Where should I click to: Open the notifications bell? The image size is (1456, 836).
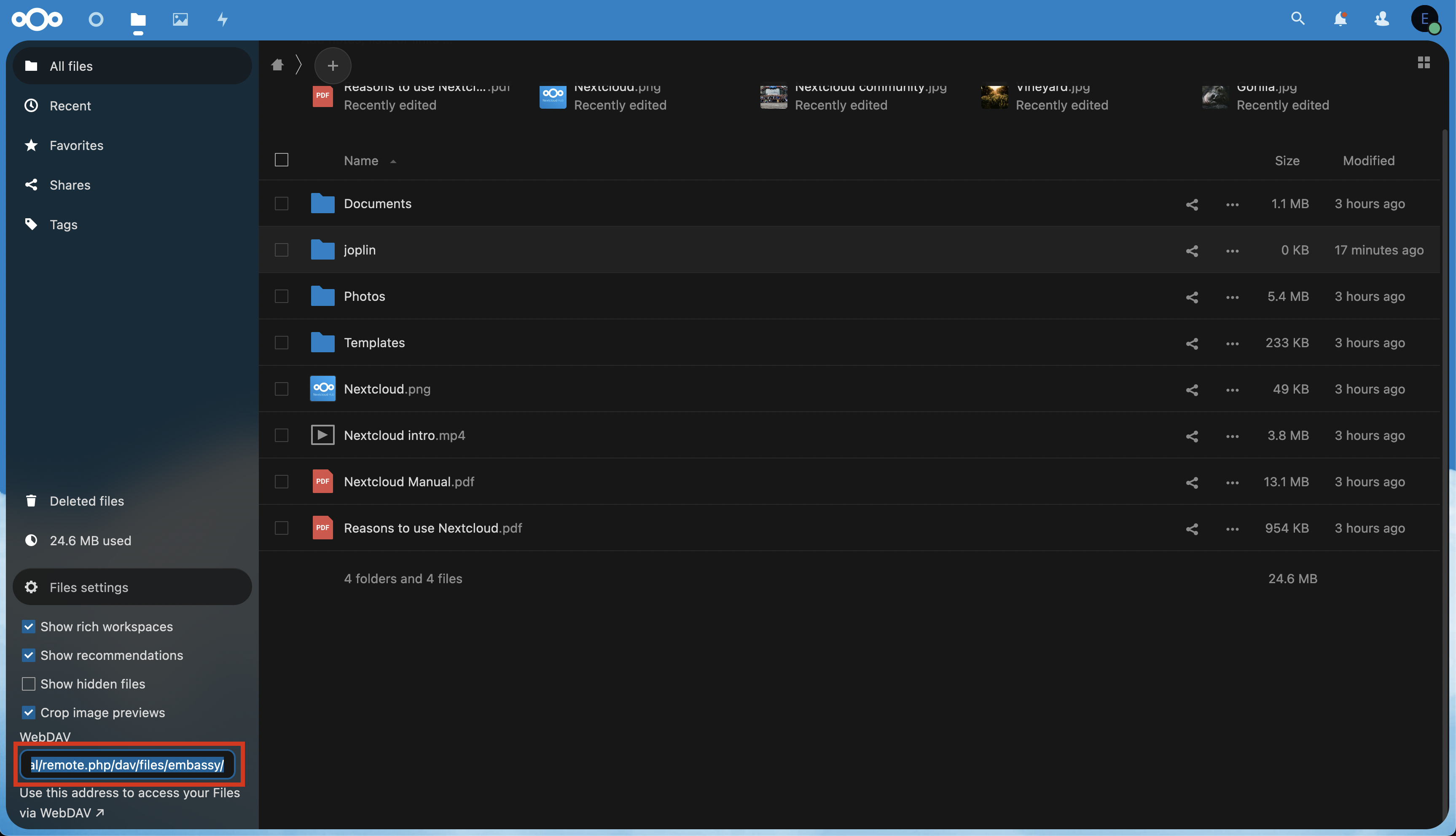(x=1339, y=19)
